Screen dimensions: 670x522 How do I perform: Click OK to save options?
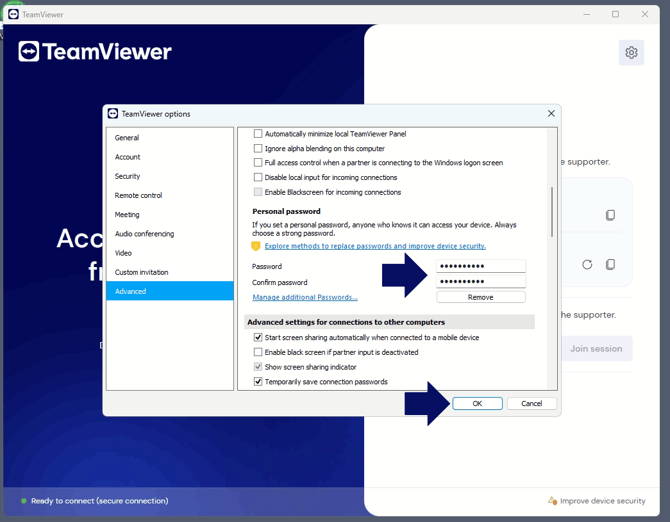(477, 403)
